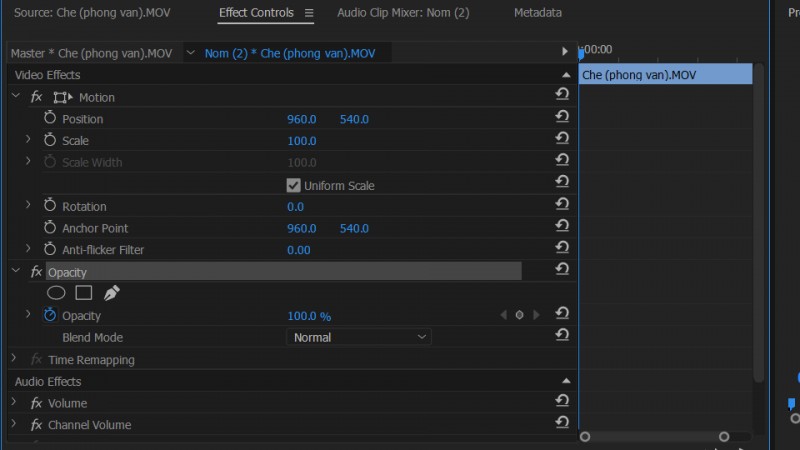This screenshot has width=800, height=450.
Task: Toggle the Channel Volume fx effect
Action: pos(36,424)
